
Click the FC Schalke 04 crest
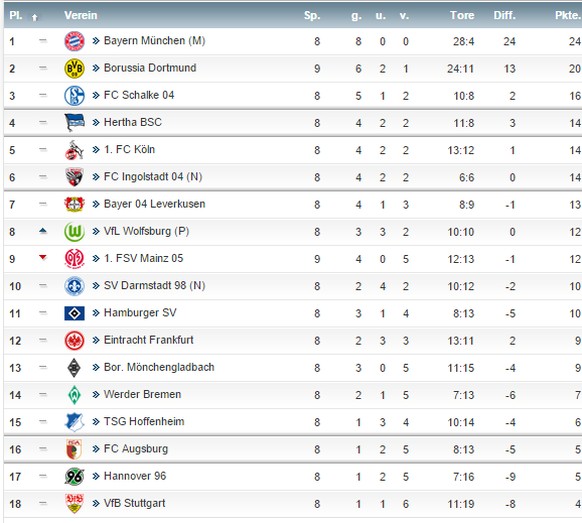pos(74,95)
